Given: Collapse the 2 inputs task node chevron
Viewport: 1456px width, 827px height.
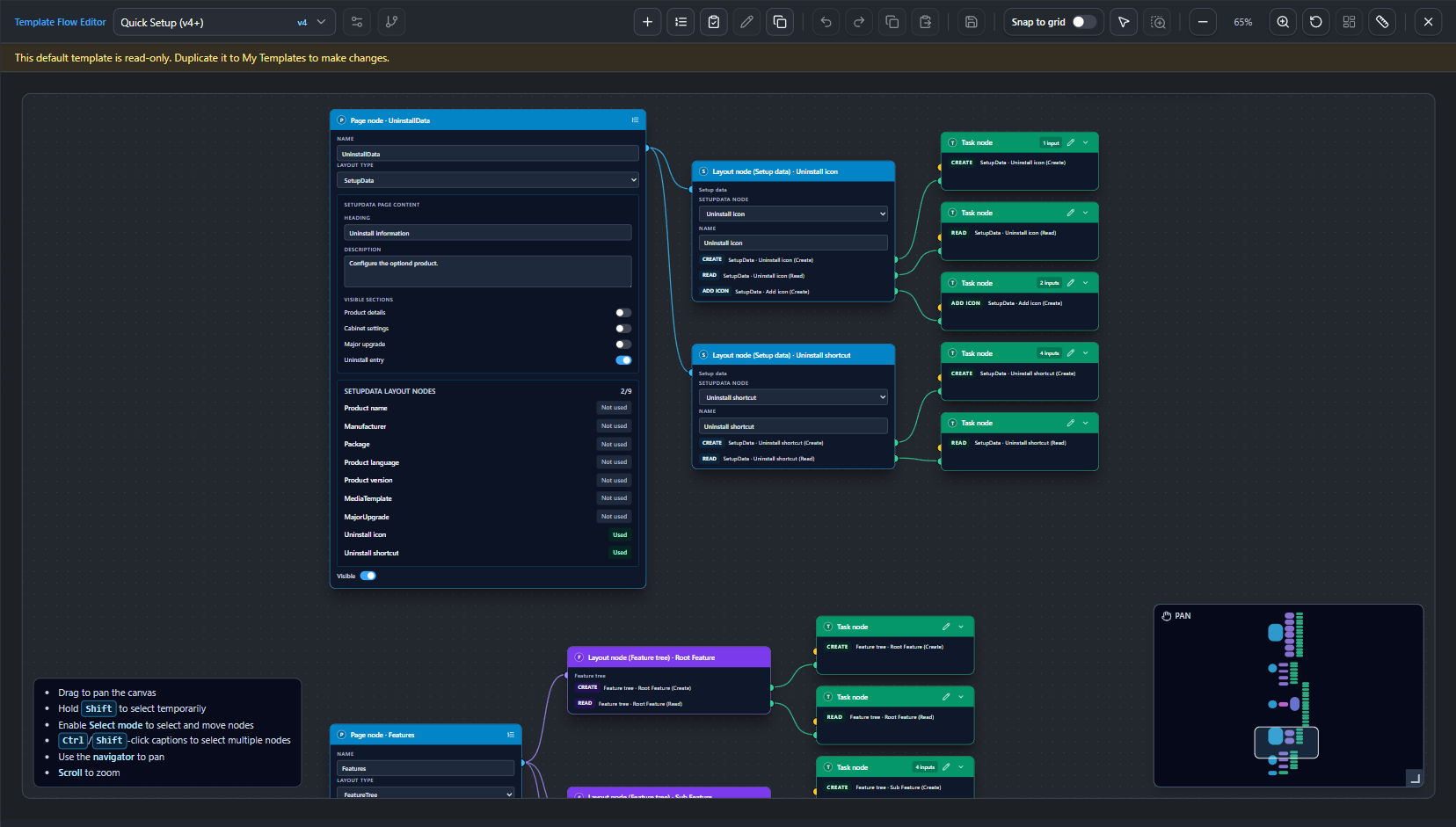Looking at the screenshot, I should coord(1086,283).
